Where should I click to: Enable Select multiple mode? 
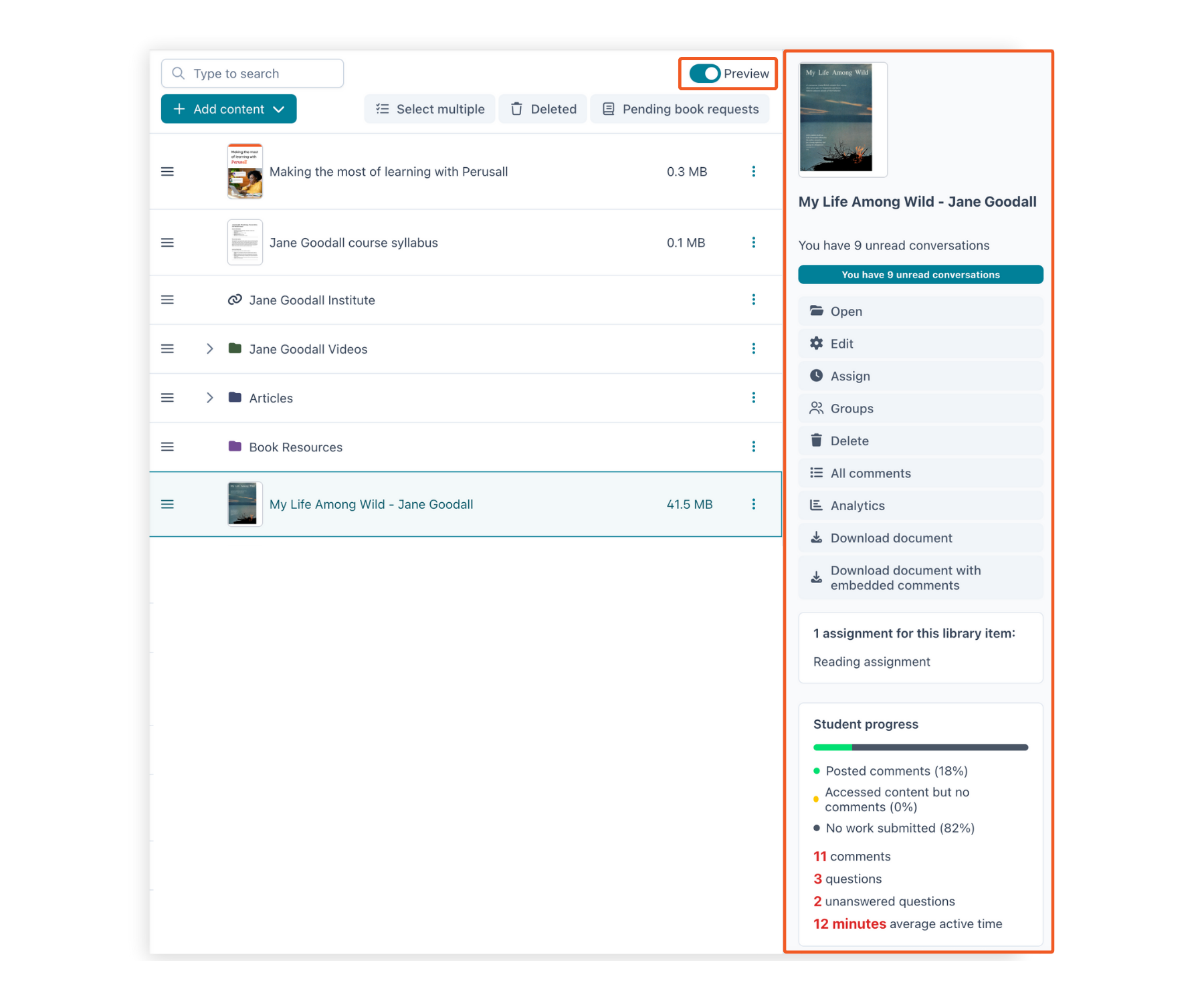(429, 108)
